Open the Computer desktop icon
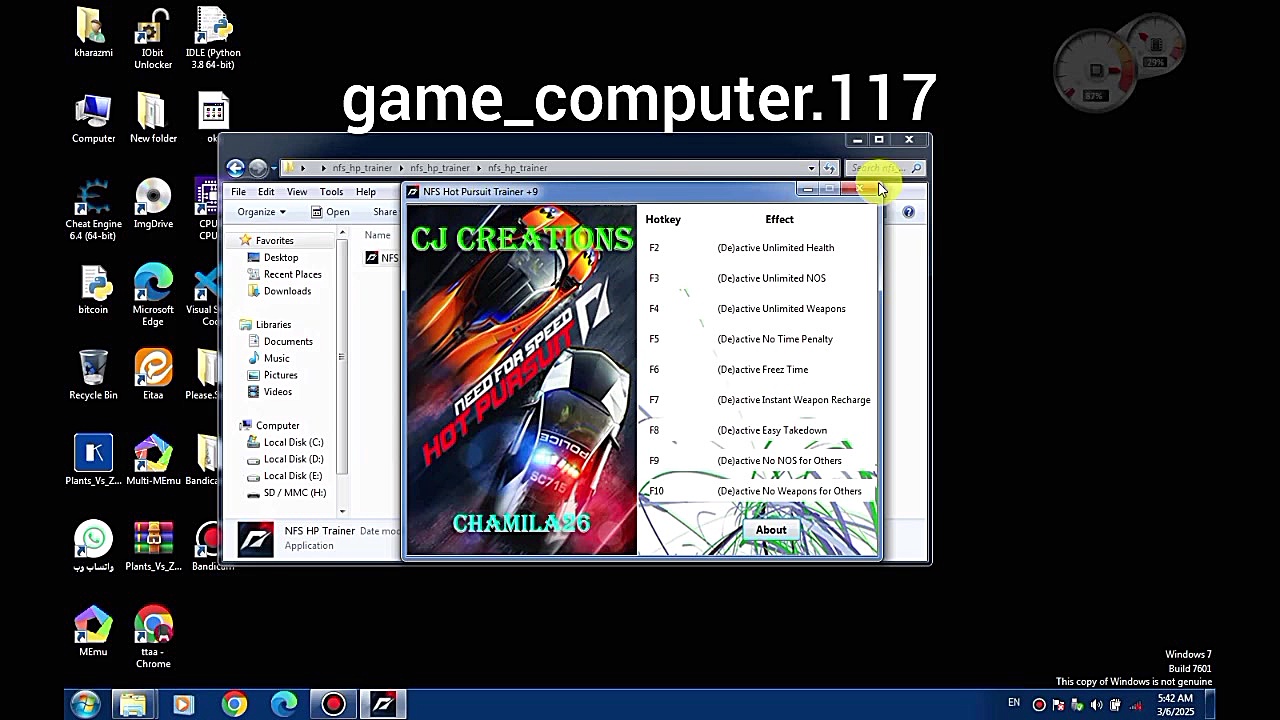This screenshot has width=1280, height=720. 93,118
